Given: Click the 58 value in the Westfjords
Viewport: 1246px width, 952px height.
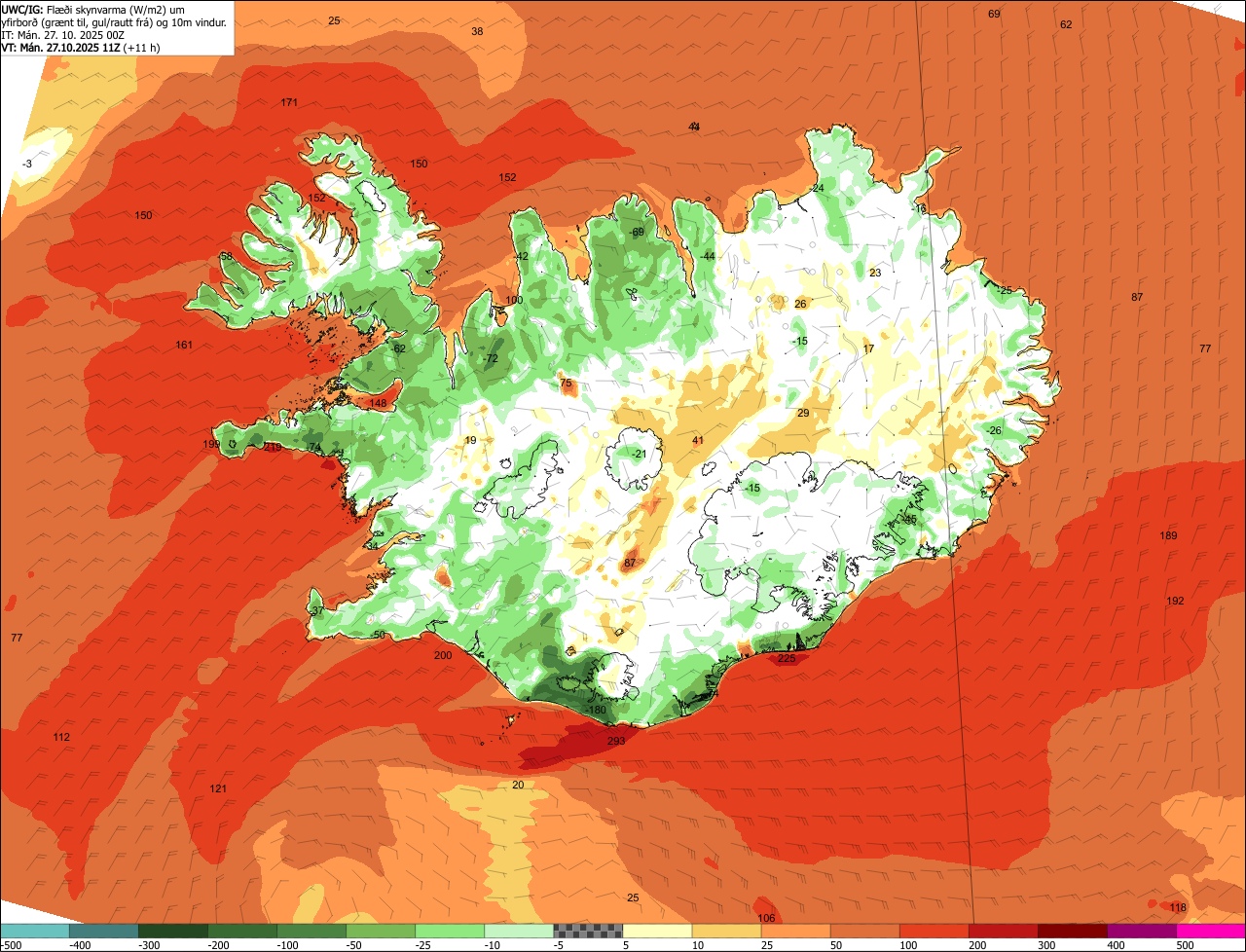Looking at the screenshot, I should pos(226,257).
